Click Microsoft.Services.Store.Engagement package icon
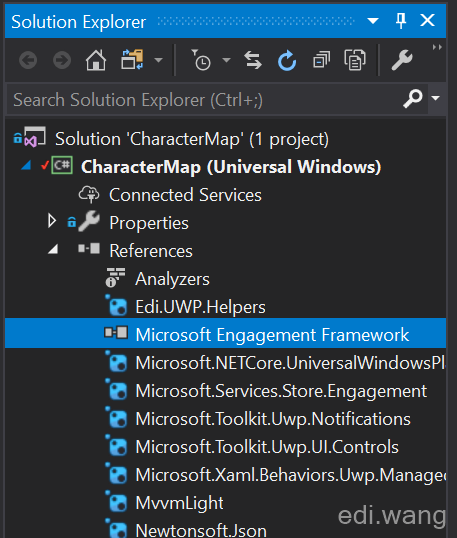Viewport: 457px width, 538px height. 116,389
